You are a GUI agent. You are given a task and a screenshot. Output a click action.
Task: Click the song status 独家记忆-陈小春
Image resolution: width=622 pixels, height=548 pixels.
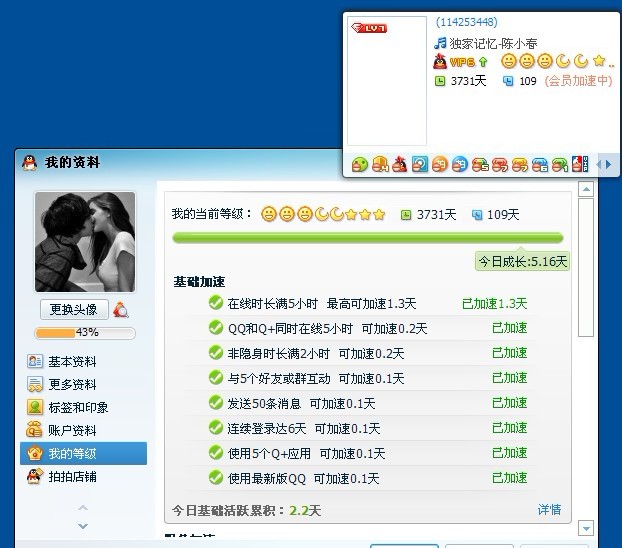tap(493, 43)
